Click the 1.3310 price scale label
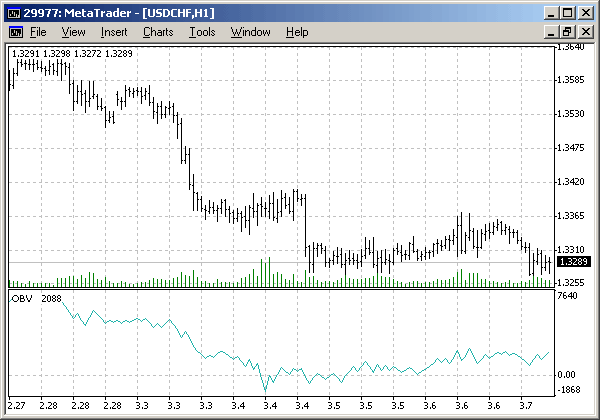Screen dimensions: 600x420 click(571, 250)
